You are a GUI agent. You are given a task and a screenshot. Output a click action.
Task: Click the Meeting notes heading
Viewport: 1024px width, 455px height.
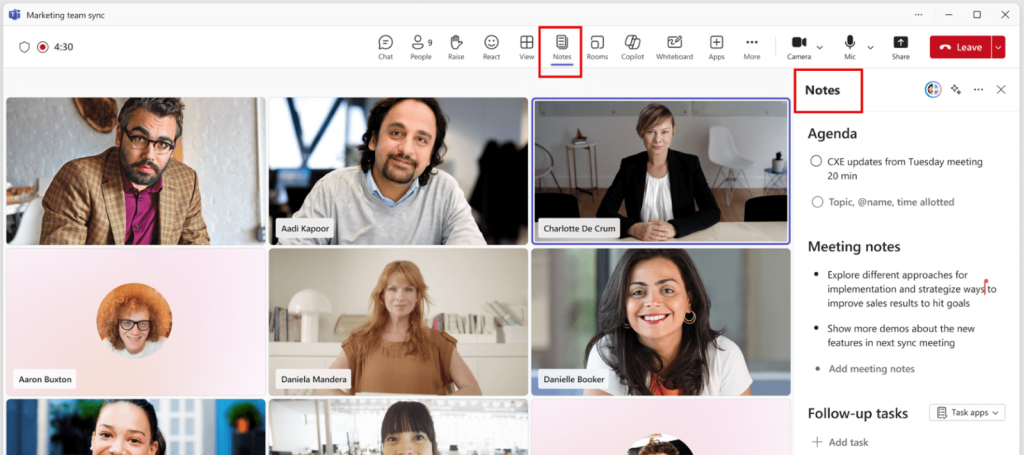coord(854,247)
